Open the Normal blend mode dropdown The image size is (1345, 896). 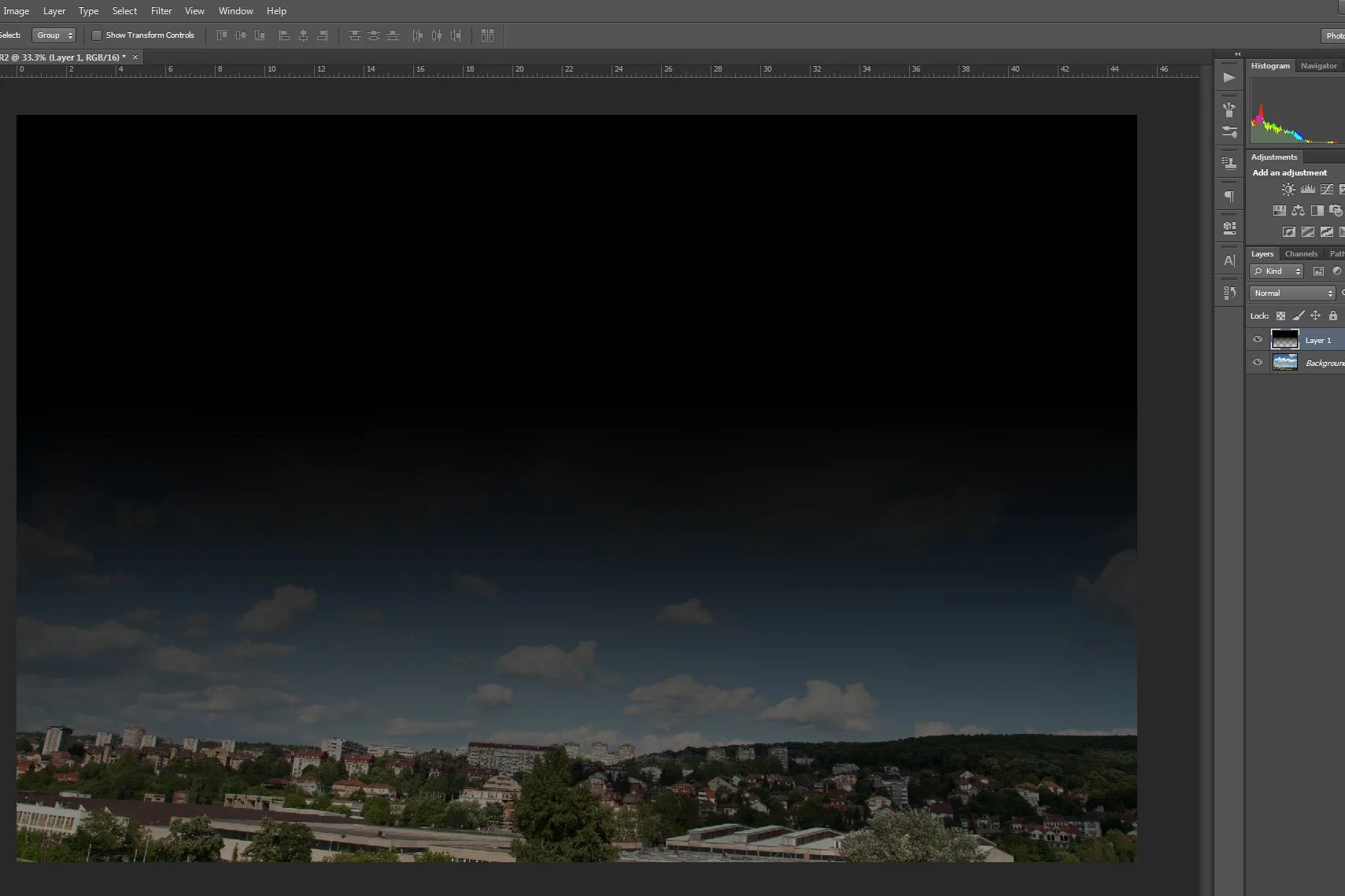point(1293,293)
